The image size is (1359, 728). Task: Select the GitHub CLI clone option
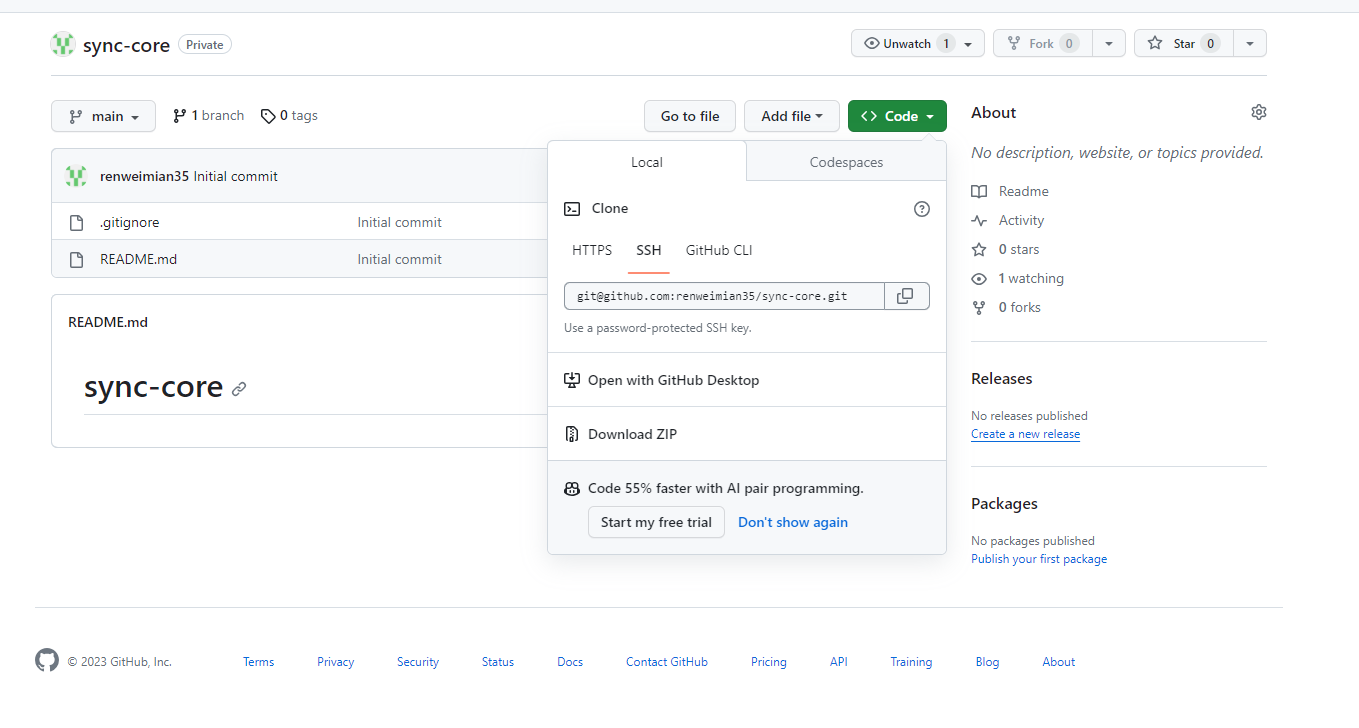pyautogui.click(x=719, y=250)
